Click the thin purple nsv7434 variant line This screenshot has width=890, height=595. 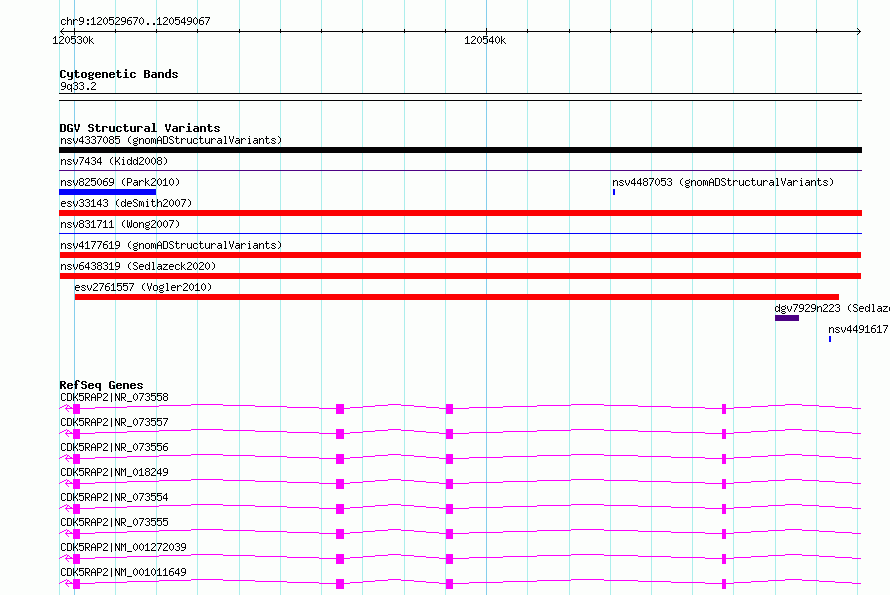pyautogui.click(x=460, y=170)
